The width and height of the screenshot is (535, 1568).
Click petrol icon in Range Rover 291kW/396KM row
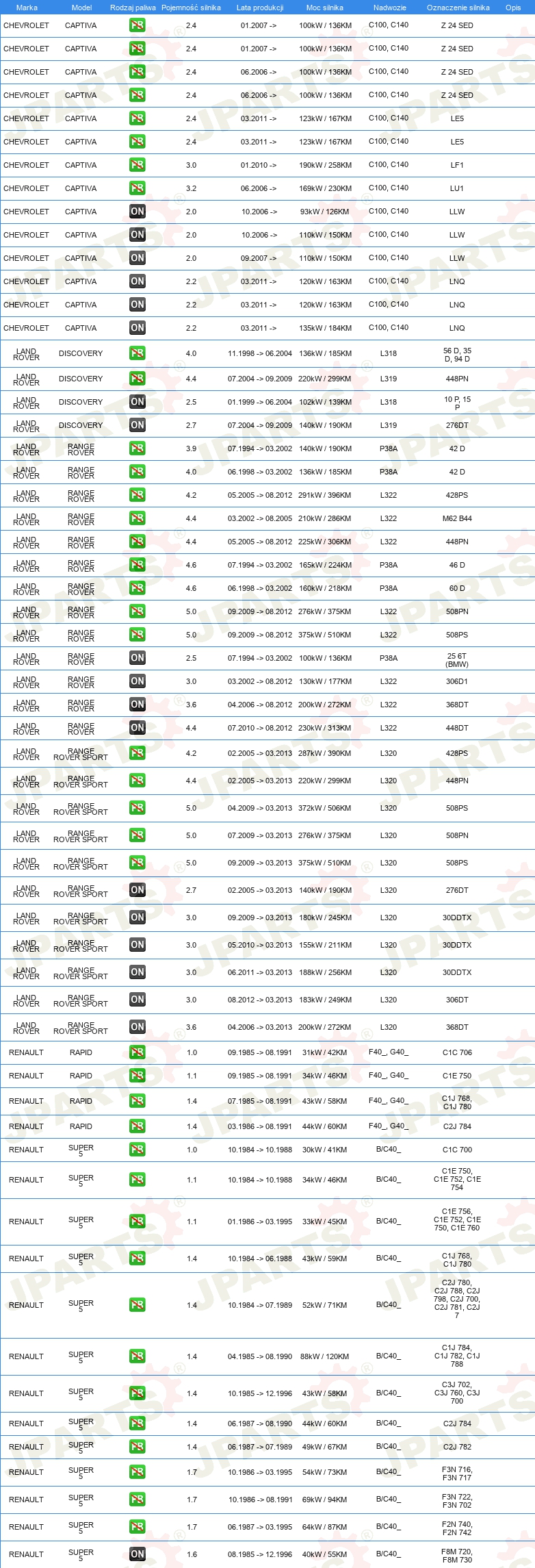click(x=137, y=495)
